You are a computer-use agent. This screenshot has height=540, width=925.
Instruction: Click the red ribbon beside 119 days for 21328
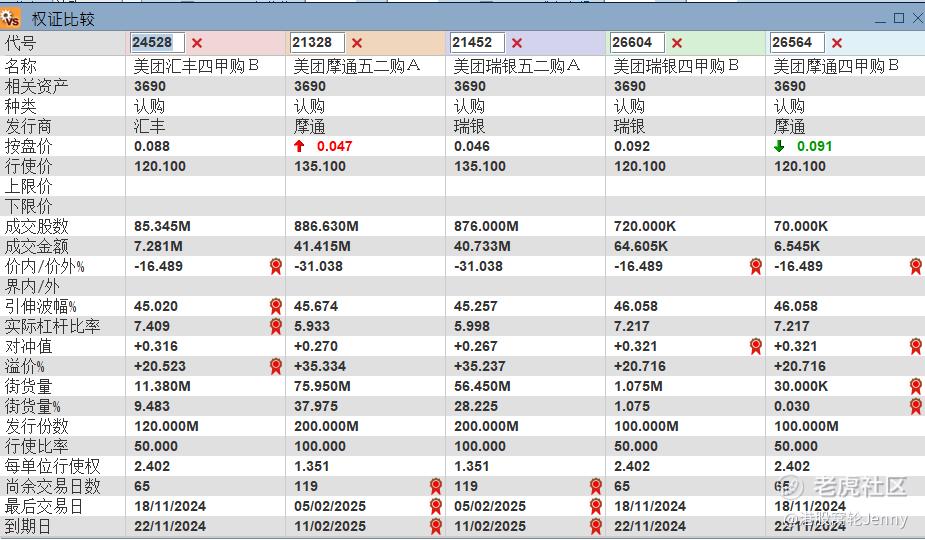pos(436,486)
